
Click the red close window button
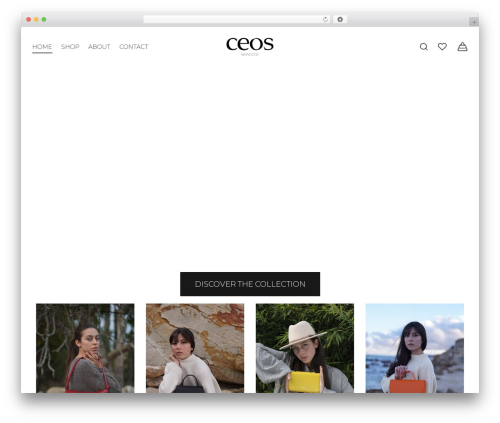[29, 20]
